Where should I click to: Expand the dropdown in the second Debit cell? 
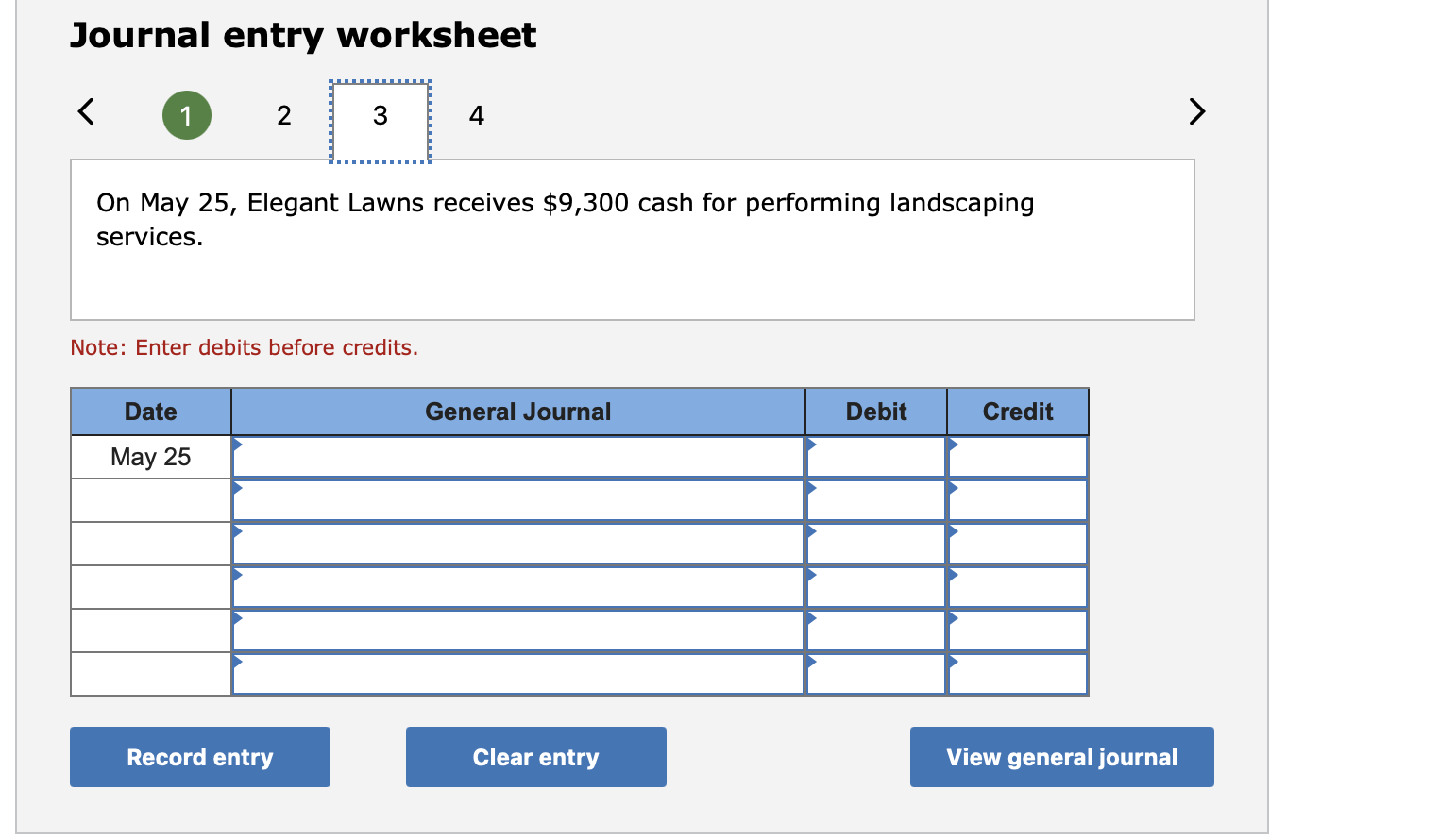[810, 487]
